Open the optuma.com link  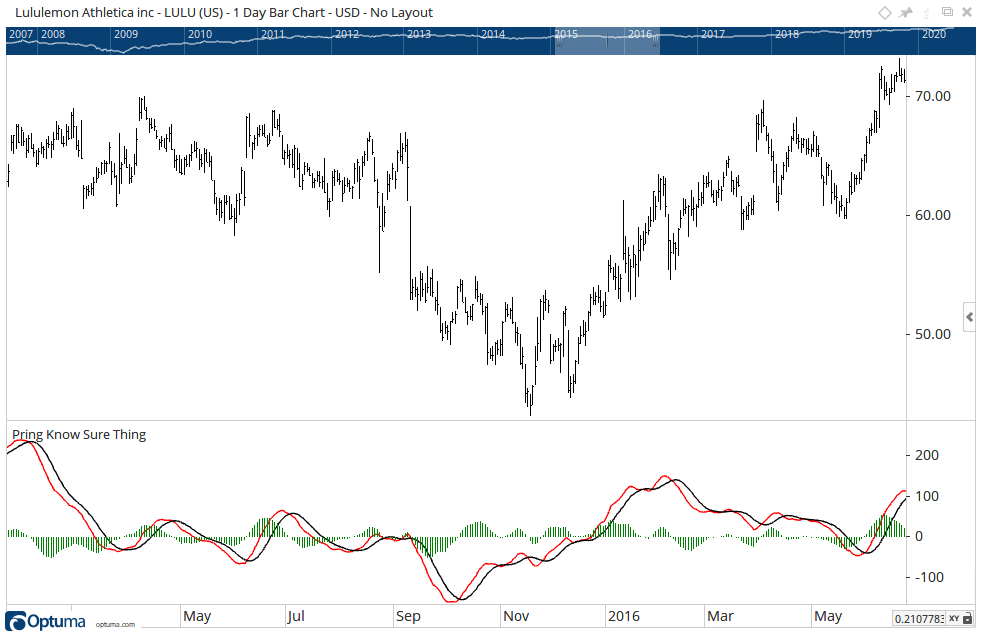point(115,624)
